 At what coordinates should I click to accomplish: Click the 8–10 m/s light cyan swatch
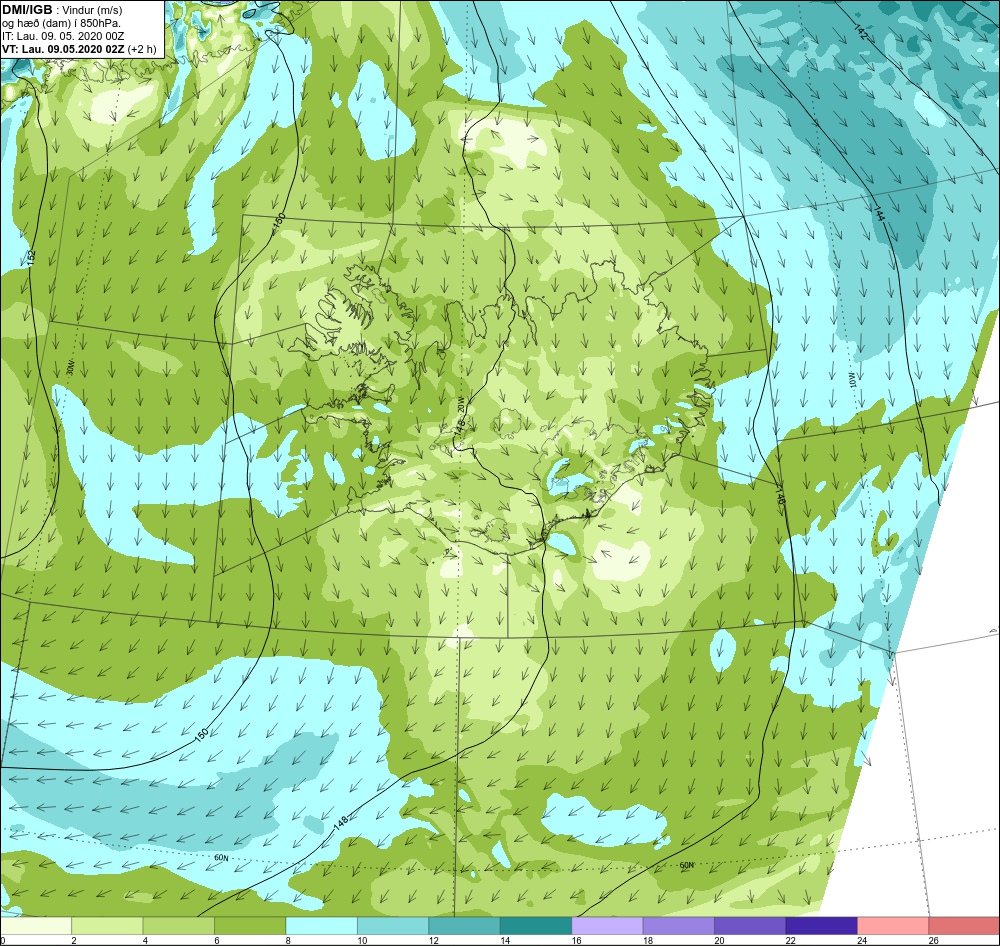click(321, 926)
